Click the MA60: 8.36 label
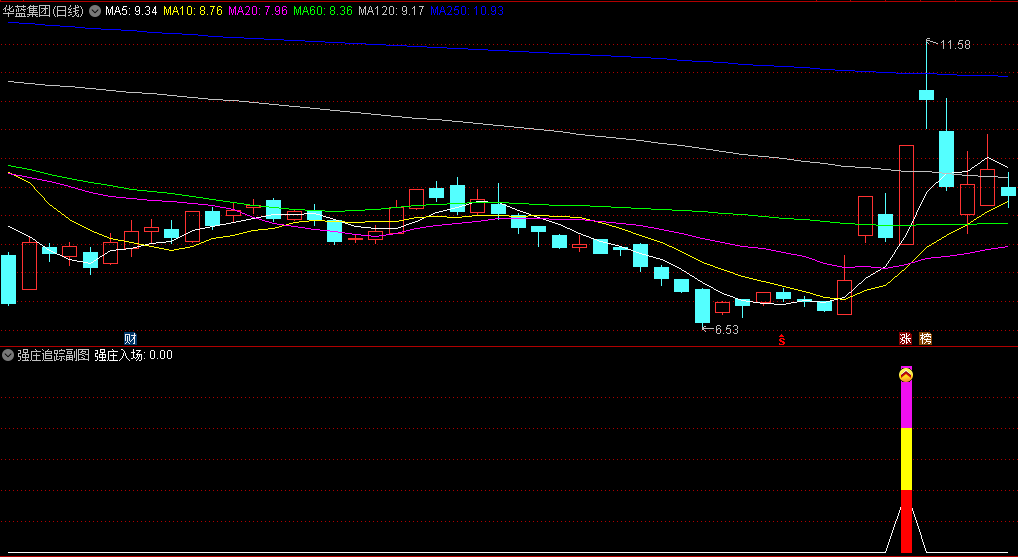1018x557 pixels. point(323,11)
